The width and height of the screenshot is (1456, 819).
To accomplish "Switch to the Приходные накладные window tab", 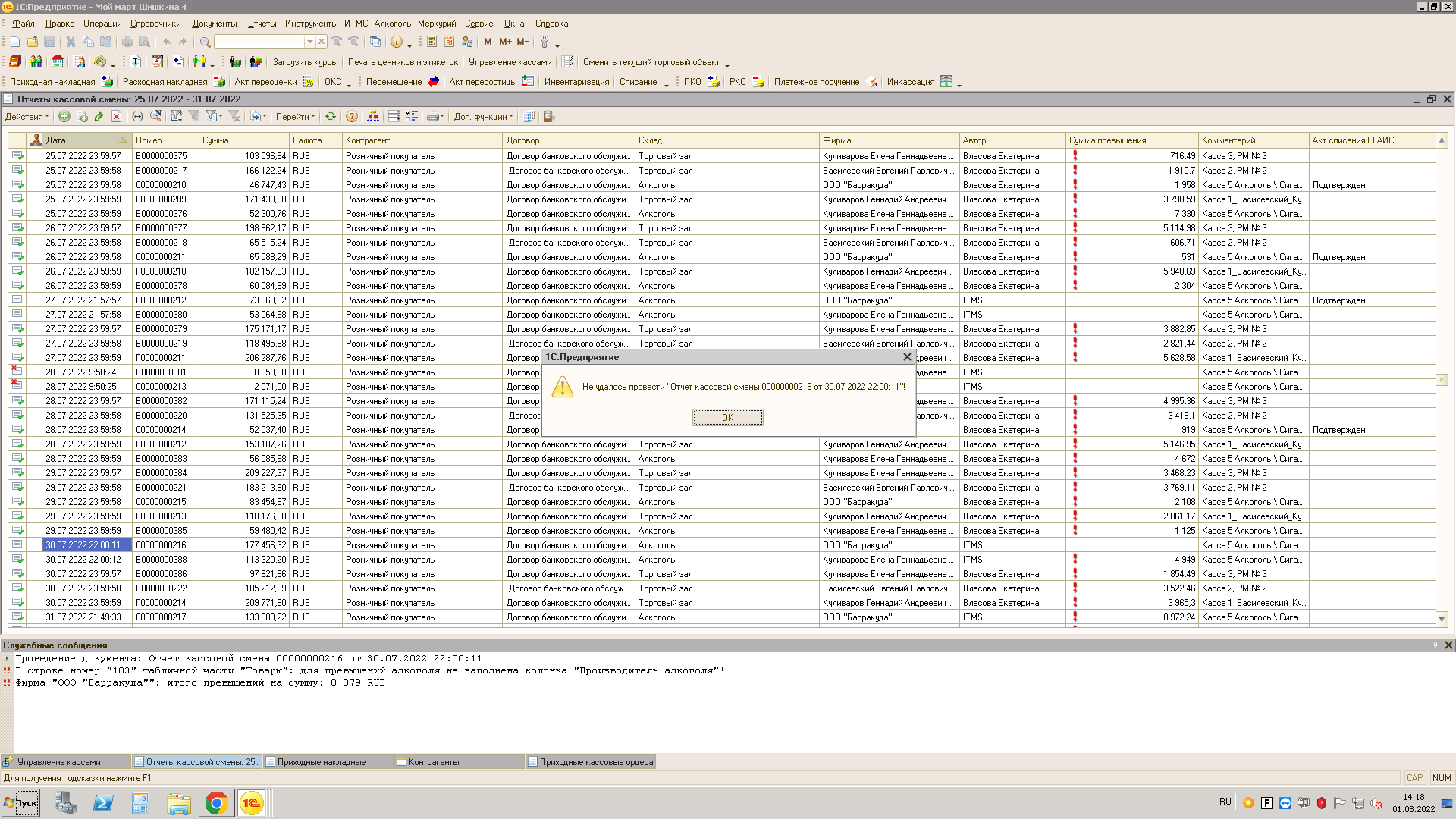I will coord(322,762).
